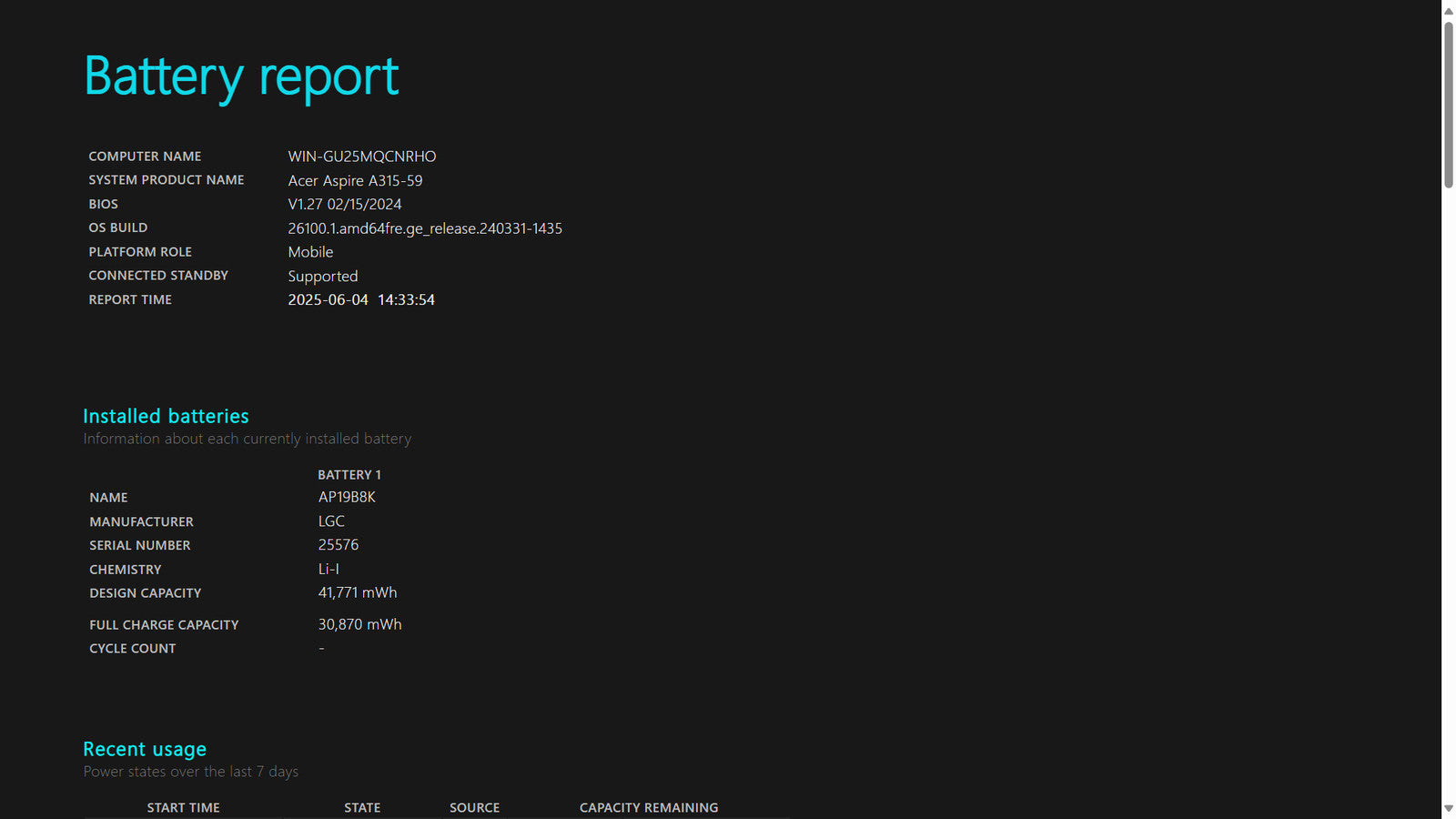Click the "CONNECTED STANDBY" label
1456x819 pixels.
point(158,275)
